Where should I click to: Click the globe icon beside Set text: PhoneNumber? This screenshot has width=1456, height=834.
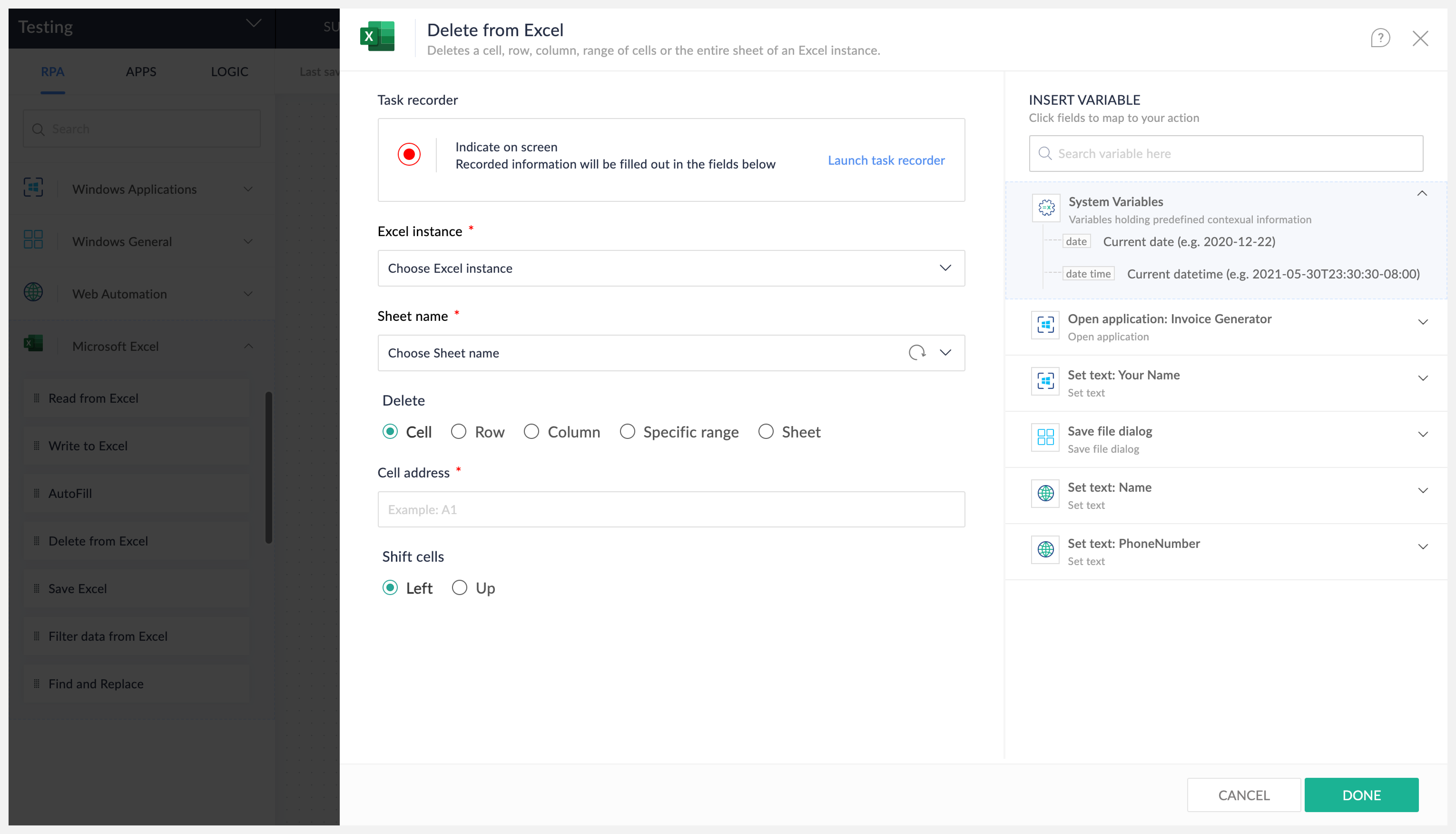pyautogui.click(x=1045, y=550)
